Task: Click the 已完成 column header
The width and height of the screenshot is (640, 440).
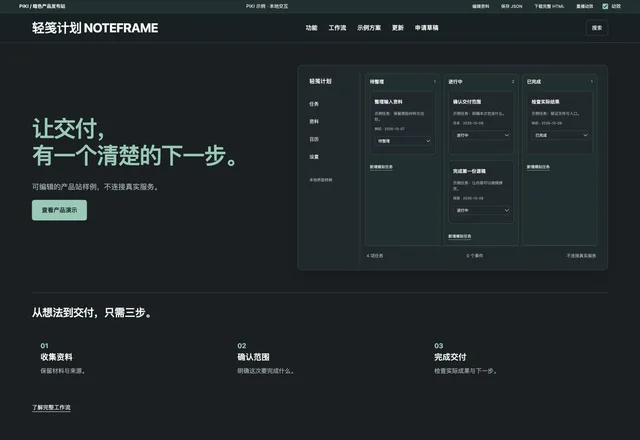Action: point(534,82)
